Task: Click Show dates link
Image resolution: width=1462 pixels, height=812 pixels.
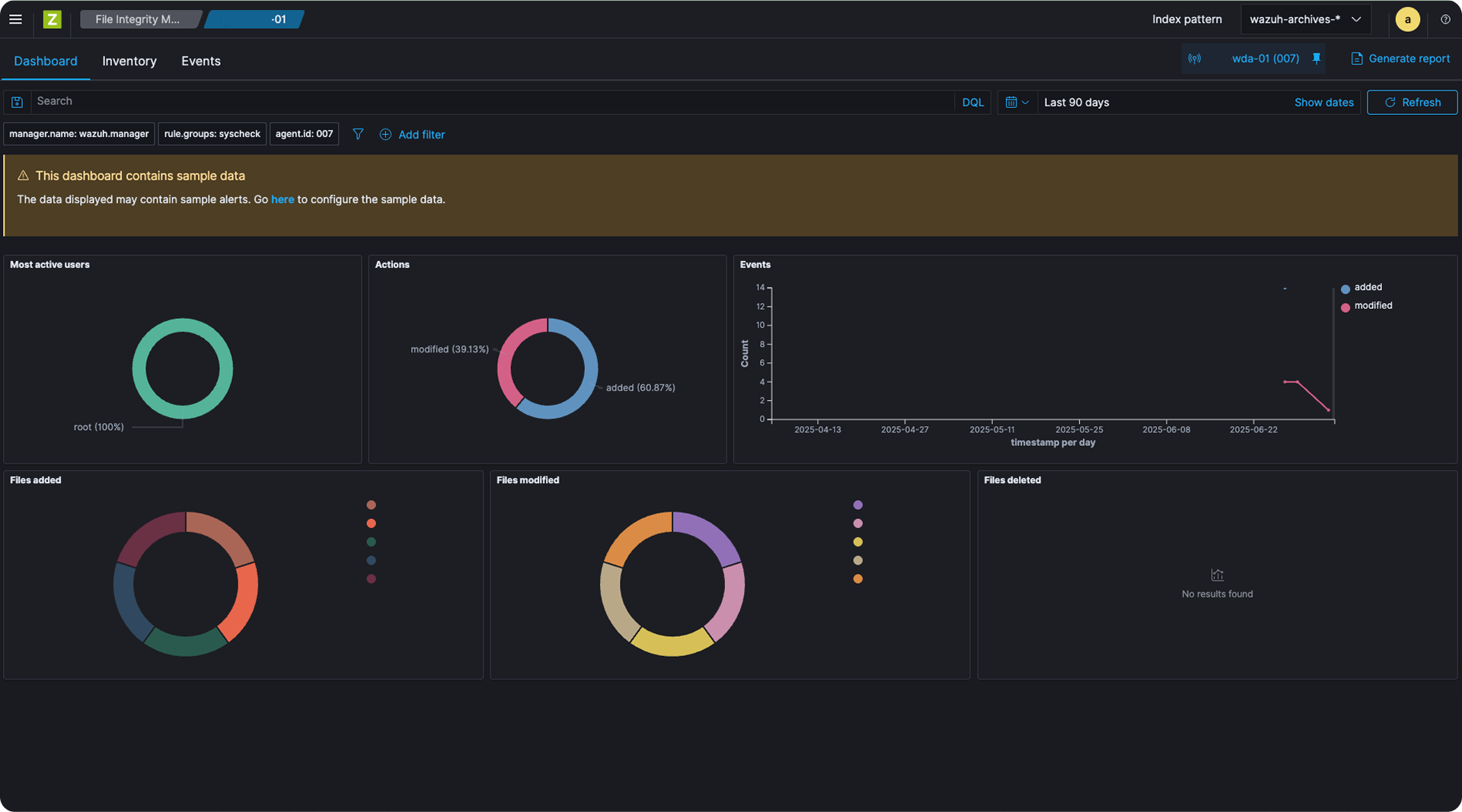Action: pyautogui.click(x=1323, y=103)
